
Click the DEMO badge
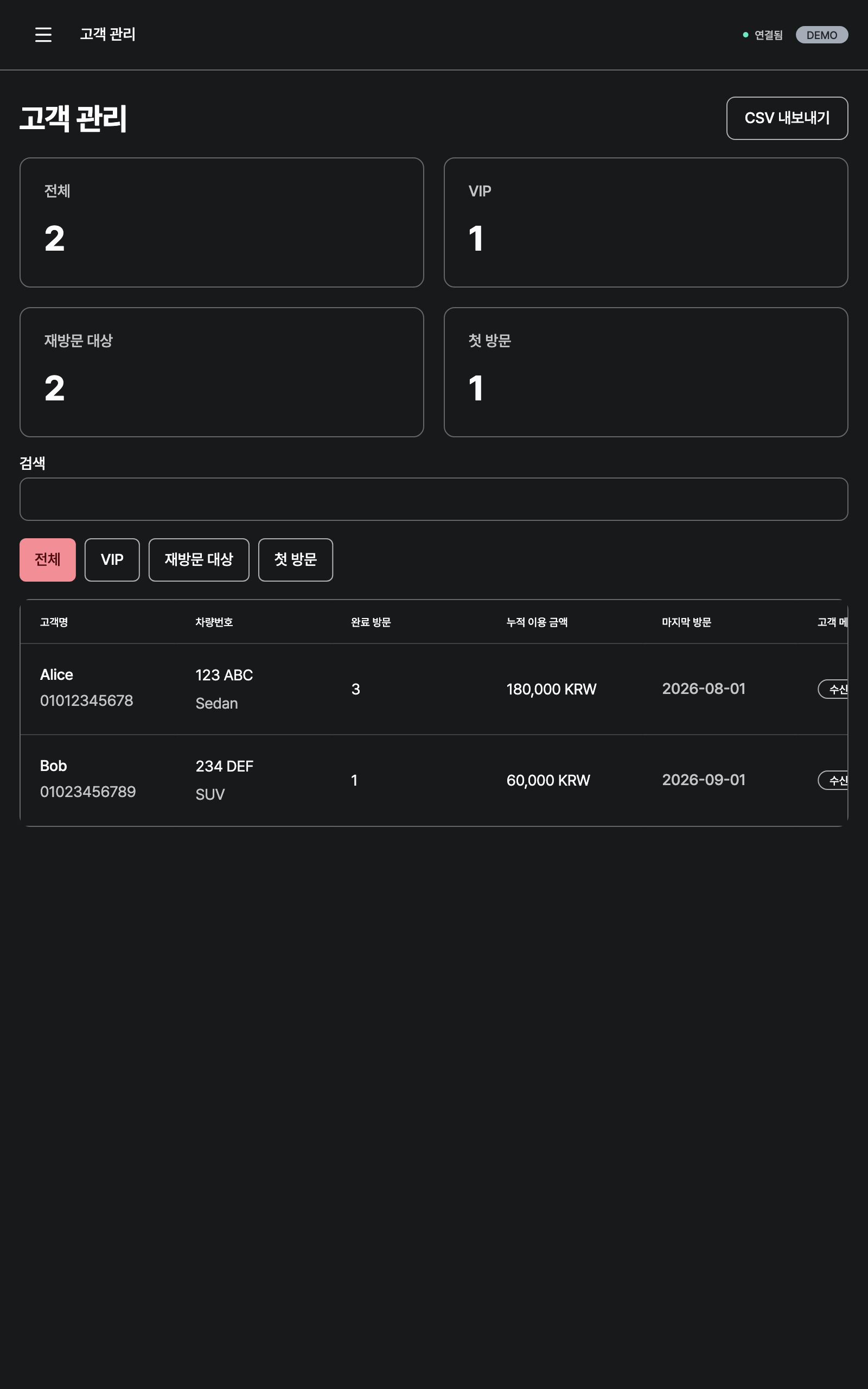821,35
